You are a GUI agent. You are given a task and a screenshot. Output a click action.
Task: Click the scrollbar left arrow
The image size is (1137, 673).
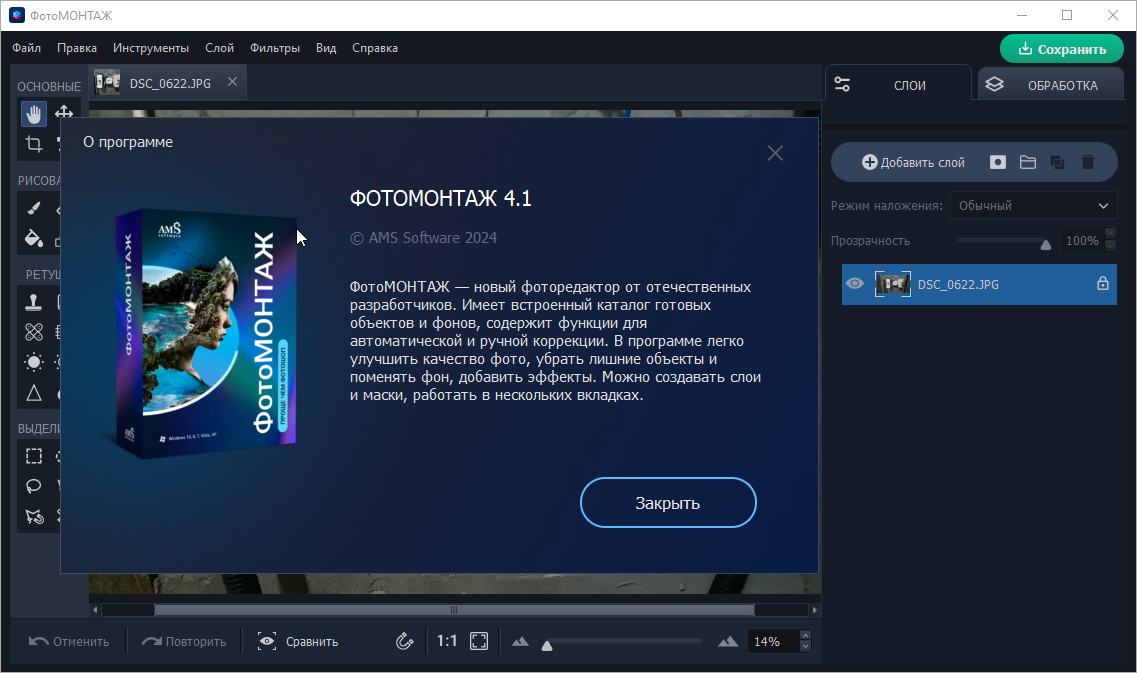(95, 610)
